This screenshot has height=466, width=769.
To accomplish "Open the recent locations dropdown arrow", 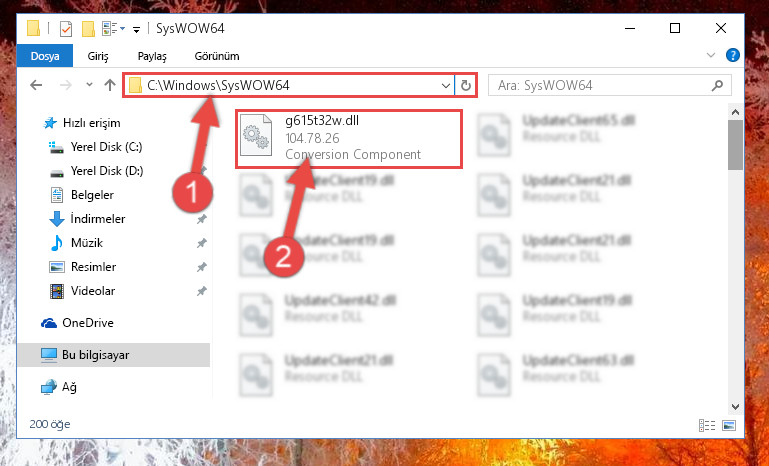I will click(89, 85).
